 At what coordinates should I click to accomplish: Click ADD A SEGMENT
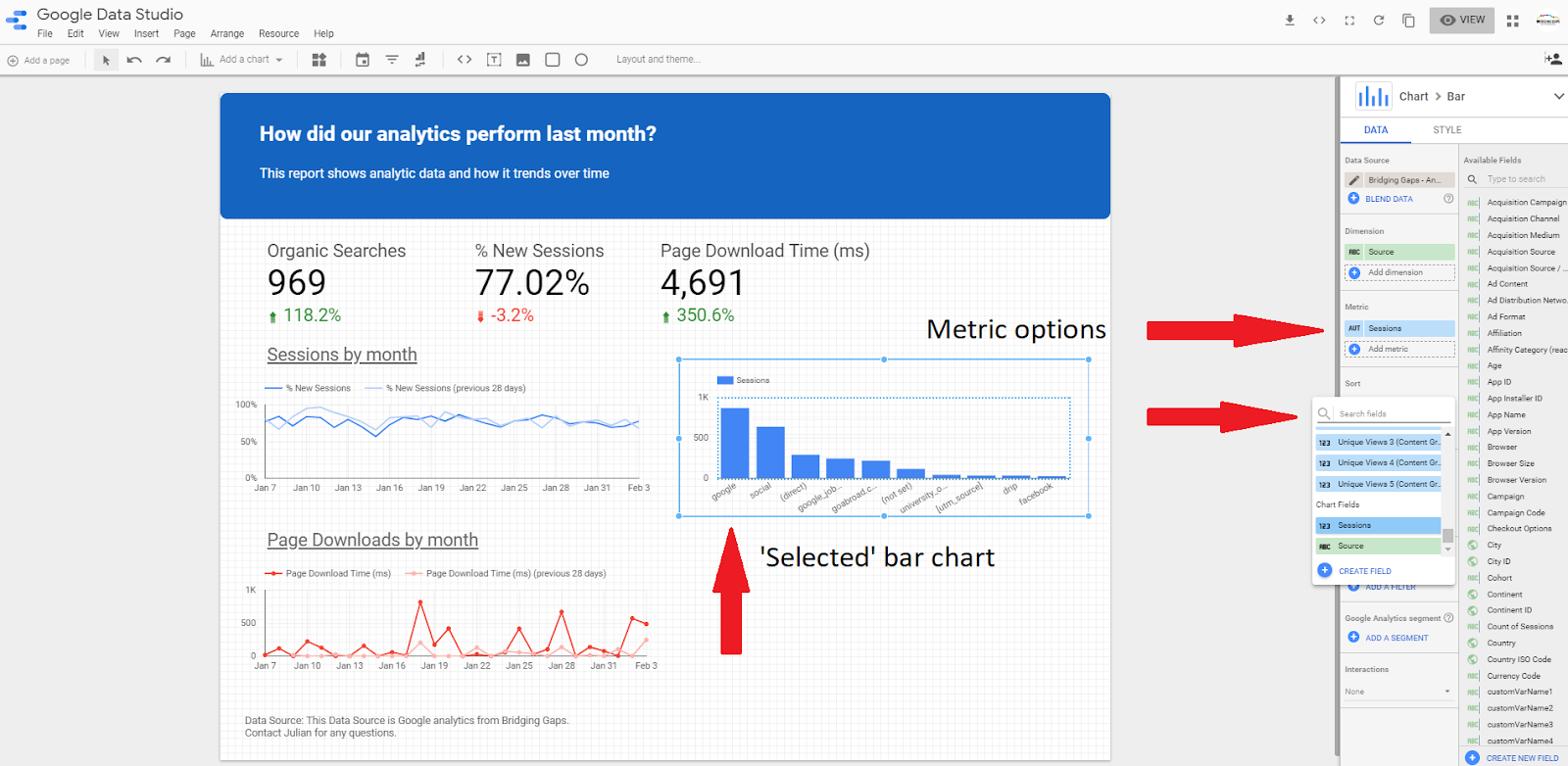[x=1388, y=638]
